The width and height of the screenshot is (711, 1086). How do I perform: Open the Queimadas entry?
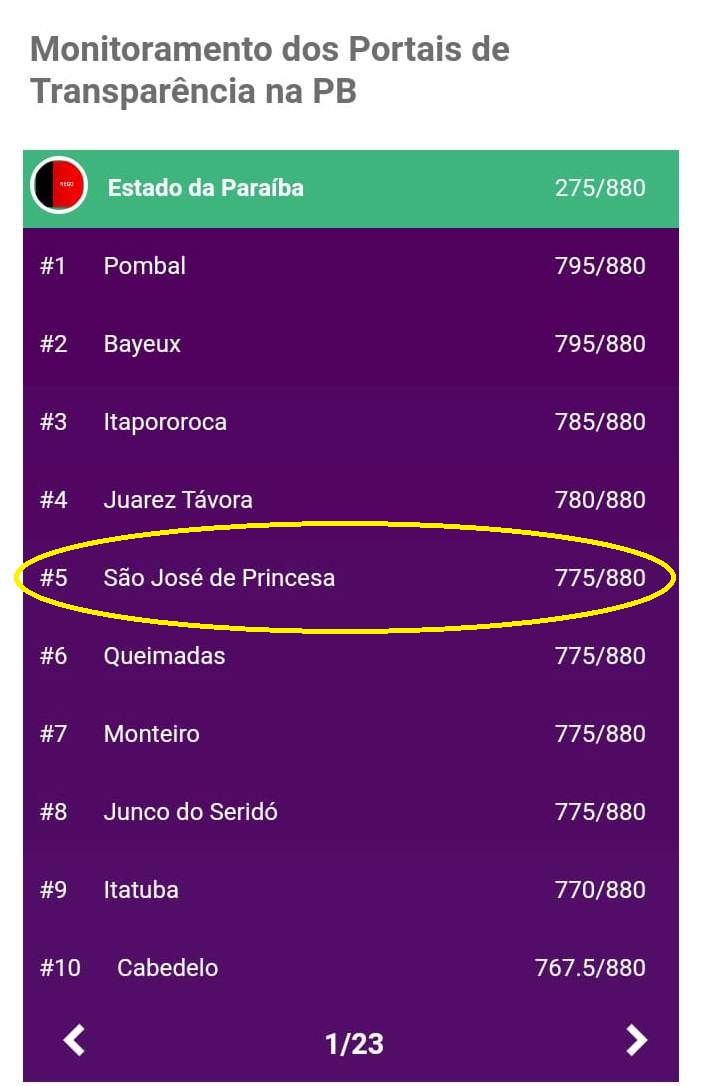350,656
